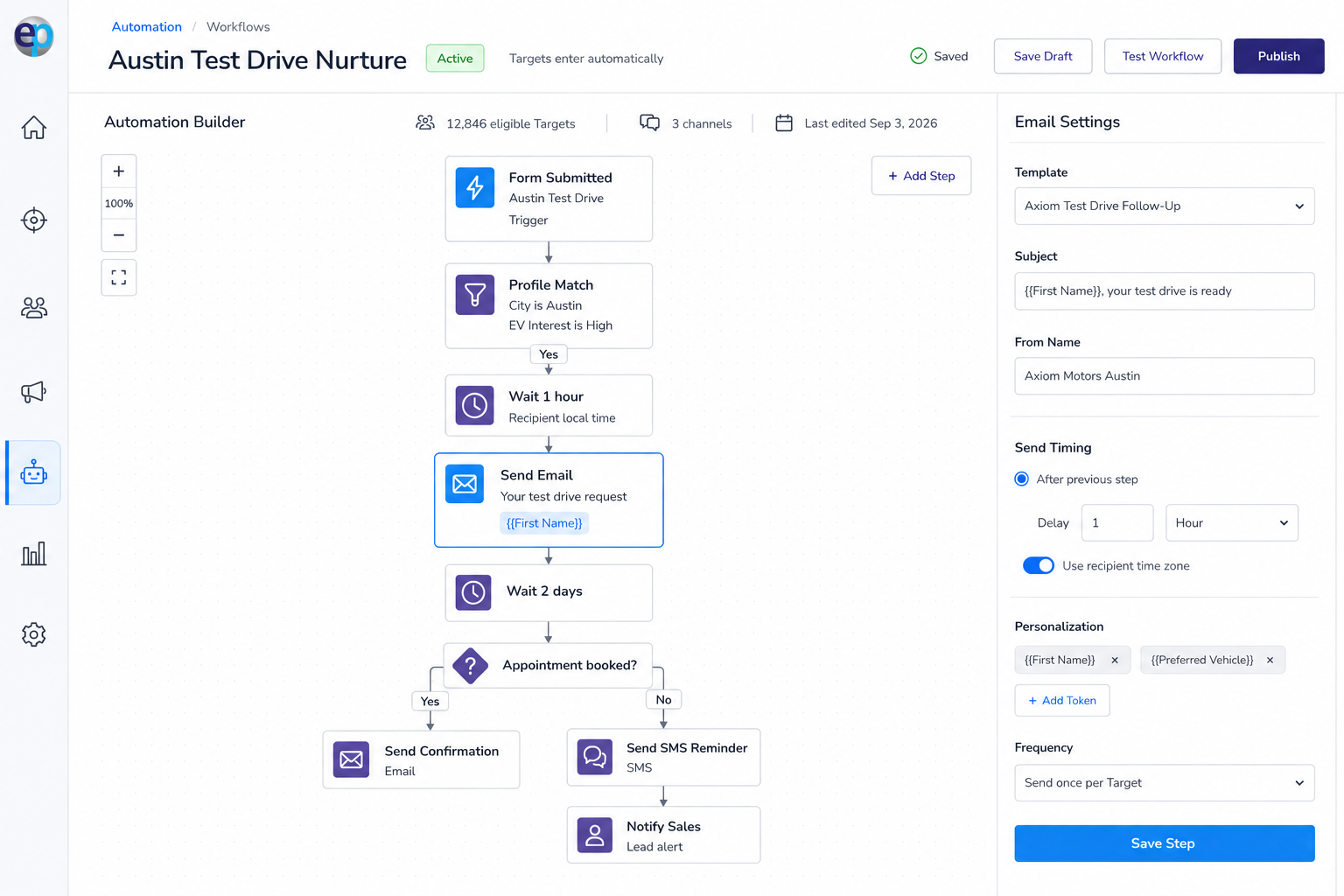Select the Form Submitted lightning trigger icon

point(475,187)
